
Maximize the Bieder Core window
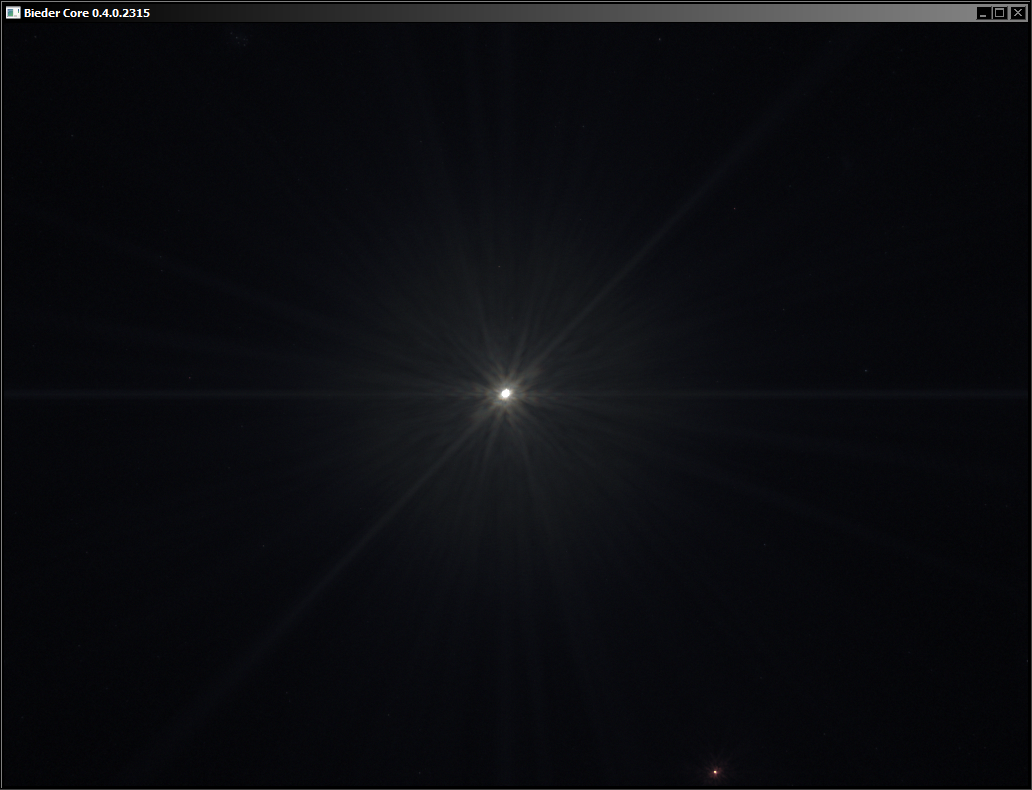1000,13
